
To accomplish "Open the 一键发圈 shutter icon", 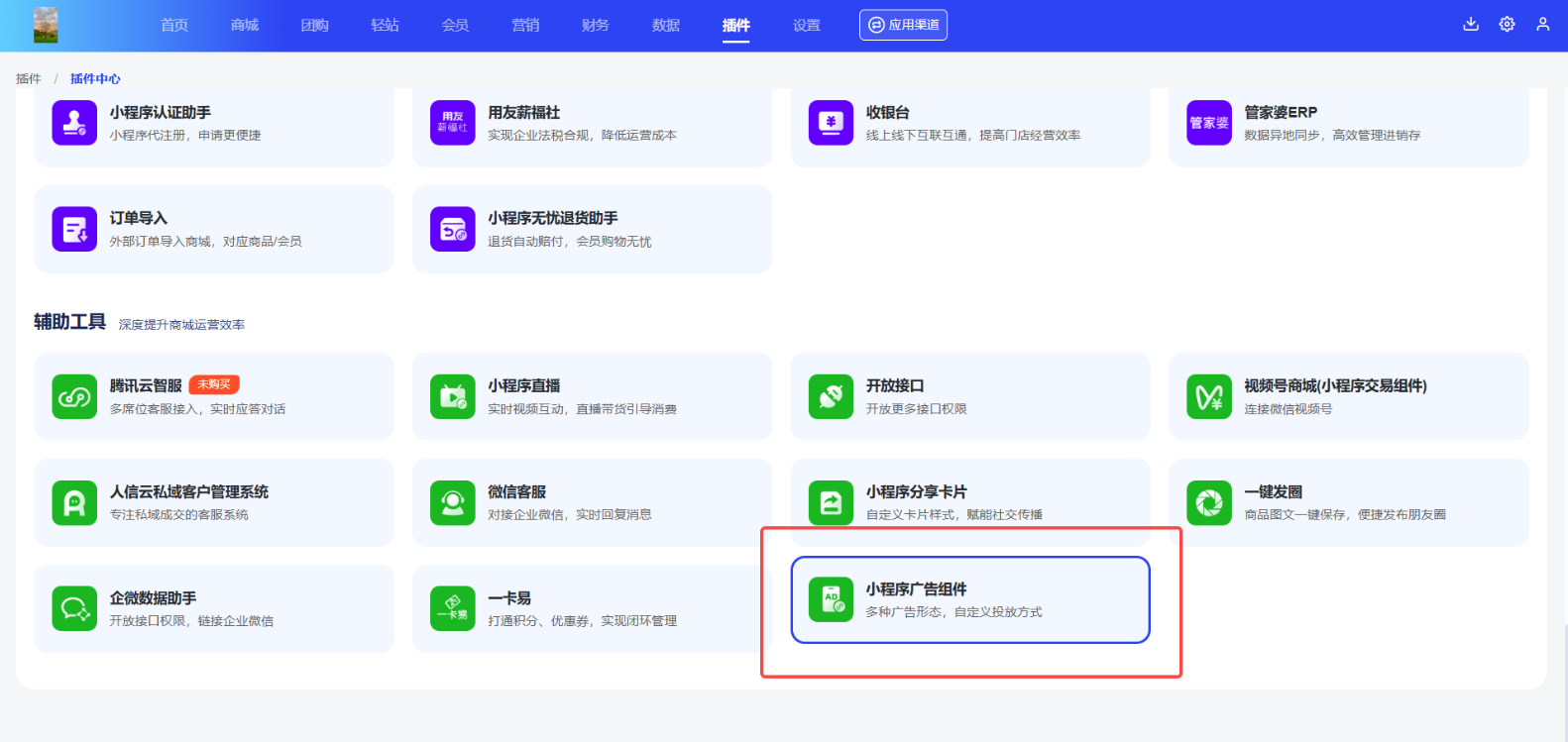I will 1209,502.
